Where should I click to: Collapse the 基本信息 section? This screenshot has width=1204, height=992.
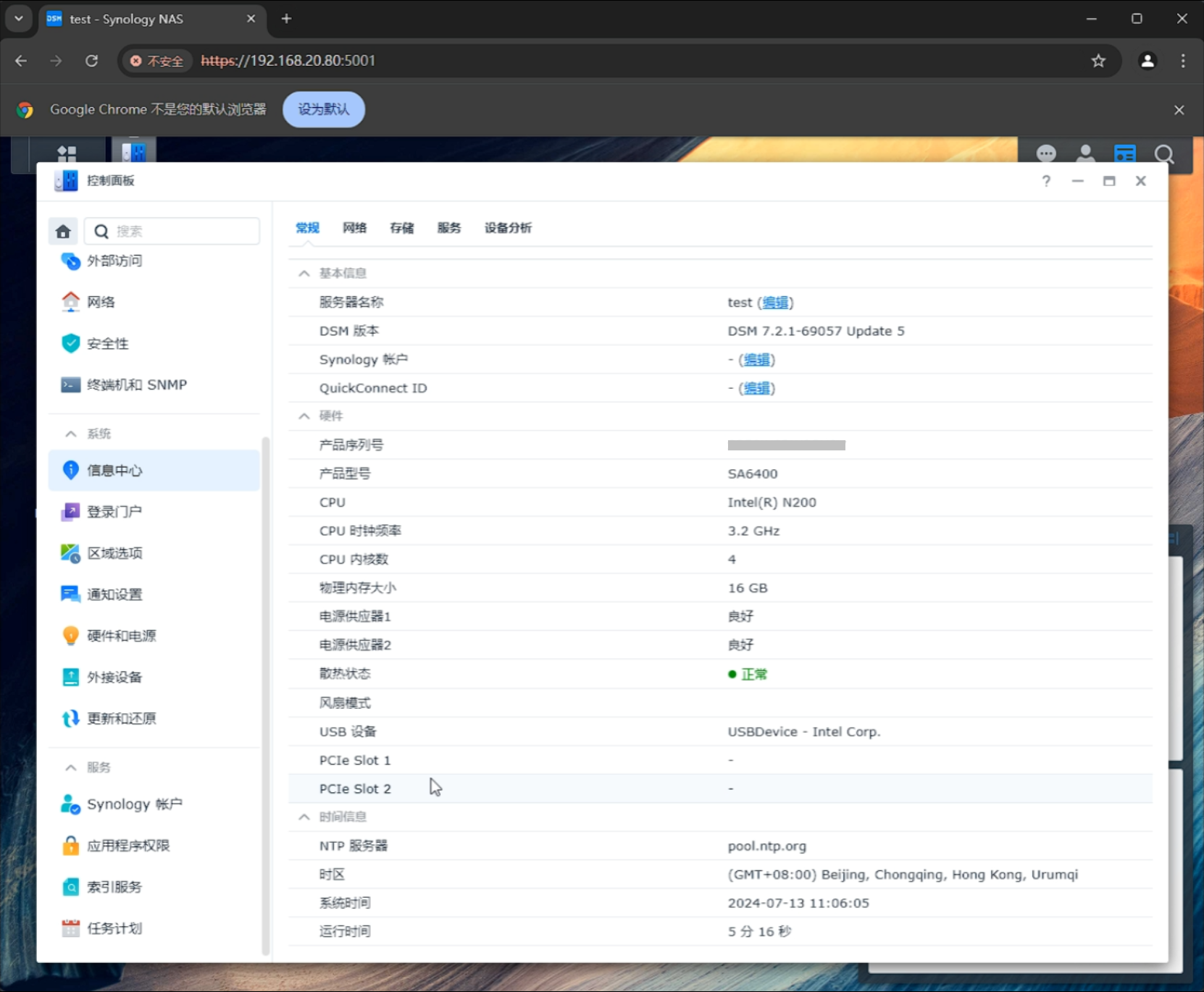(304, 274)
